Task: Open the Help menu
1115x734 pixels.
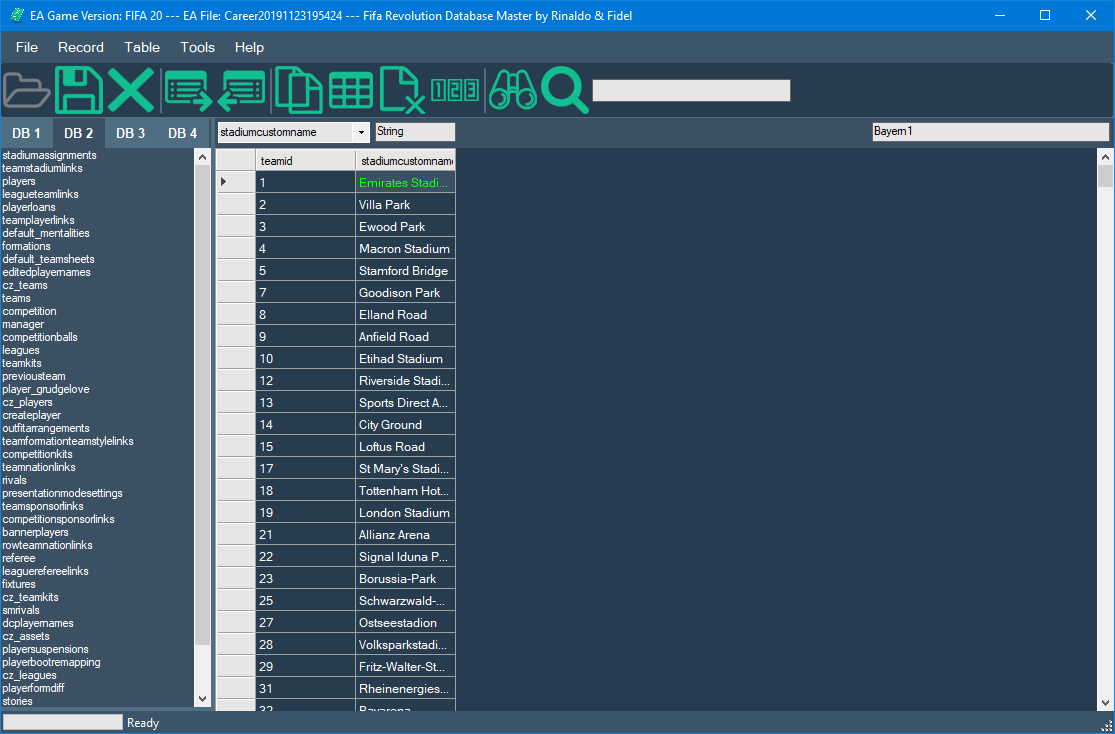Action: pos(250,48)
